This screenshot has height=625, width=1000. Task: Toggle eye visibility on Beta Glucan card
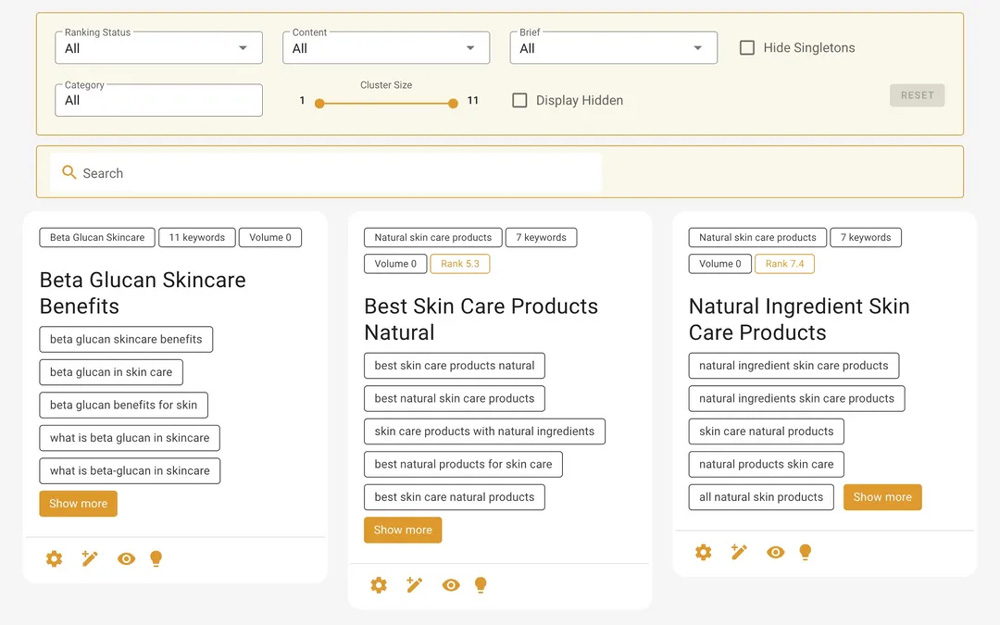click(126, 559)
